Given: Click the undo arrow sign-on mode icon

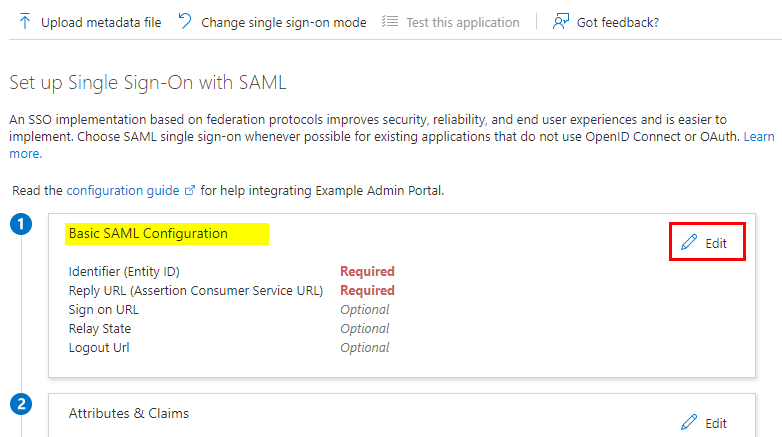Looking at the screenshot, I should pyautogui.click(x=185, y=21).
